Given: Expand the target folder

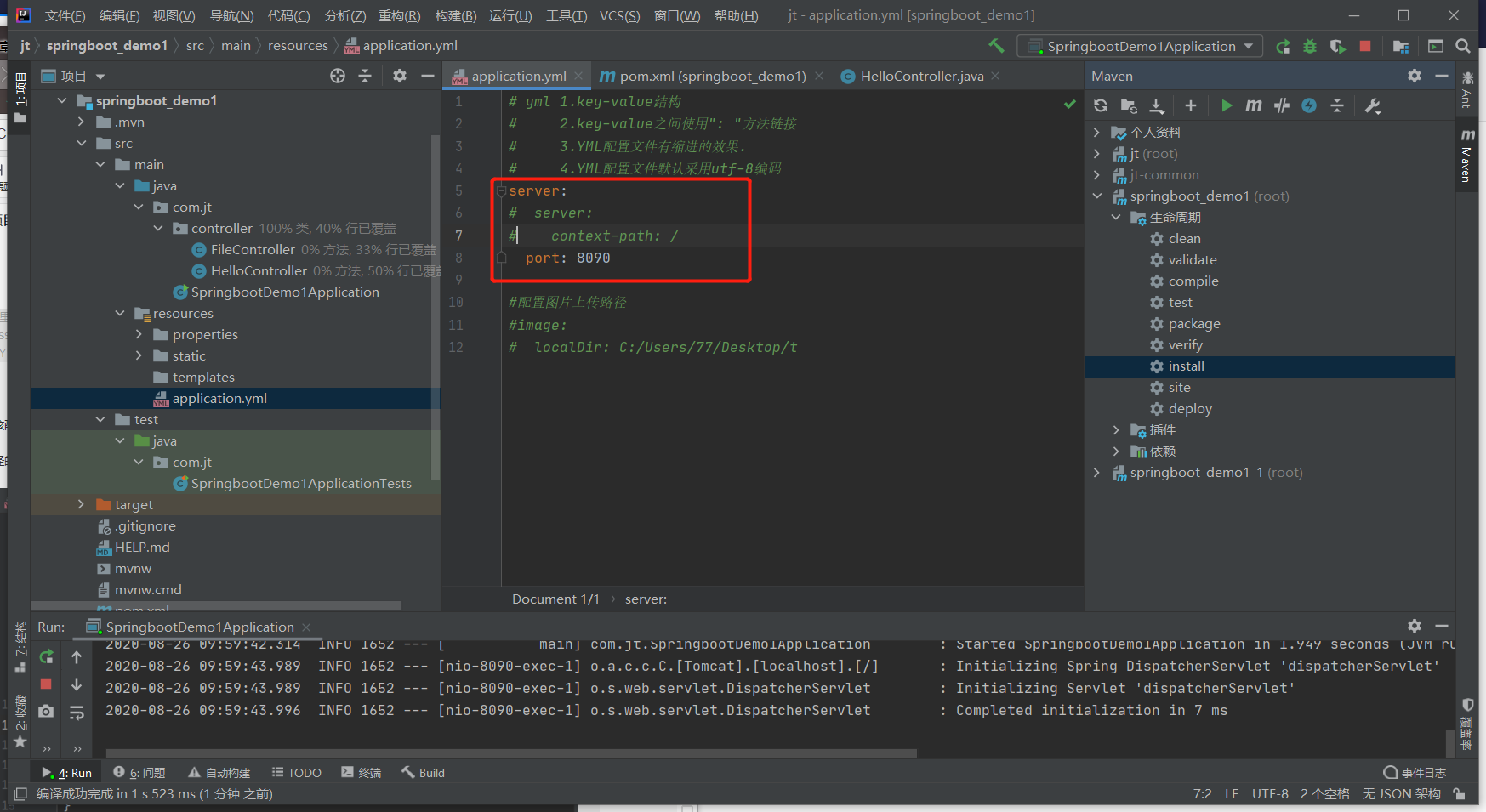Looking at the screenshot, I should click(x=81, y=504).
